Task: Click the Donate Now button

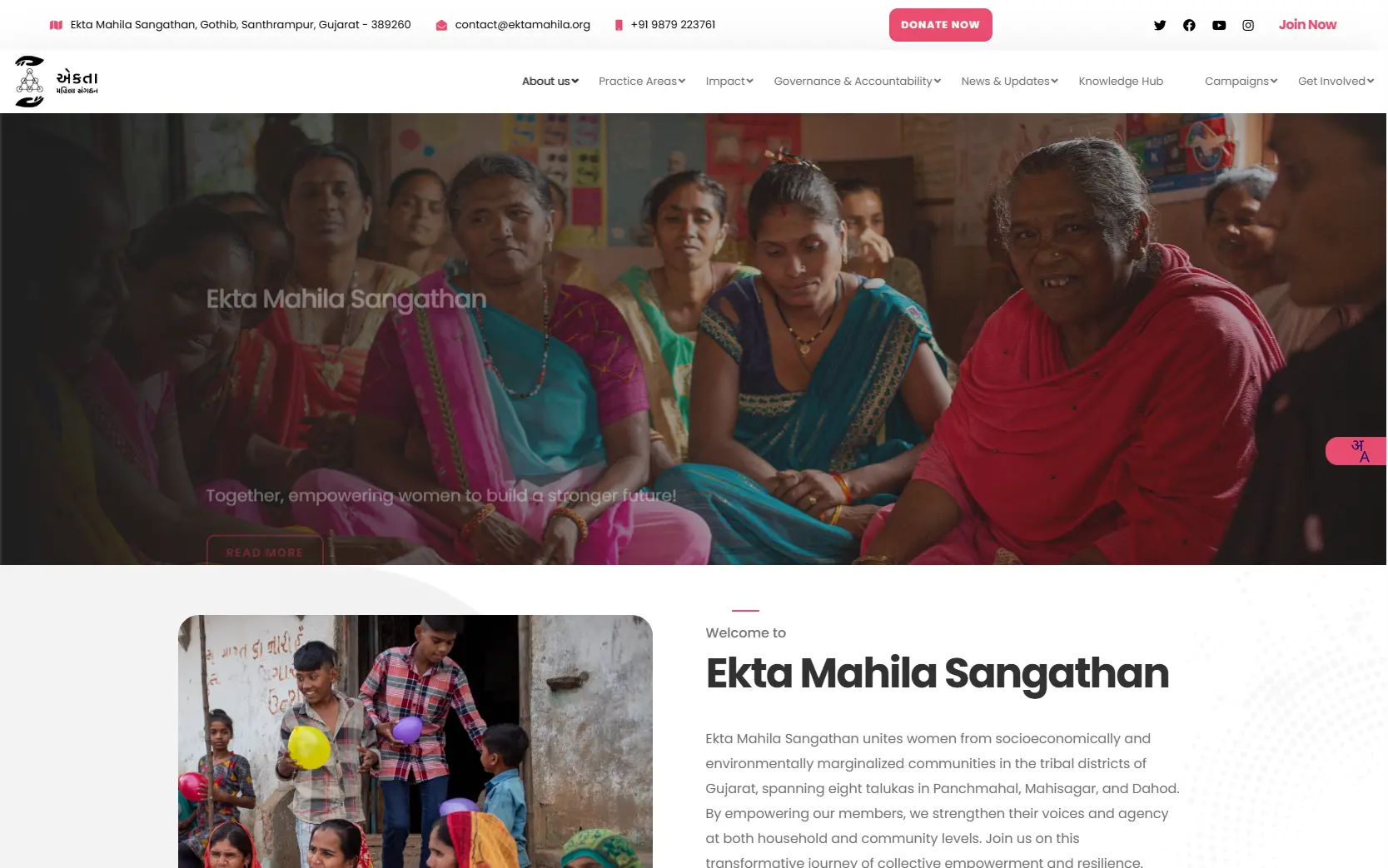Action: point(940,25)
